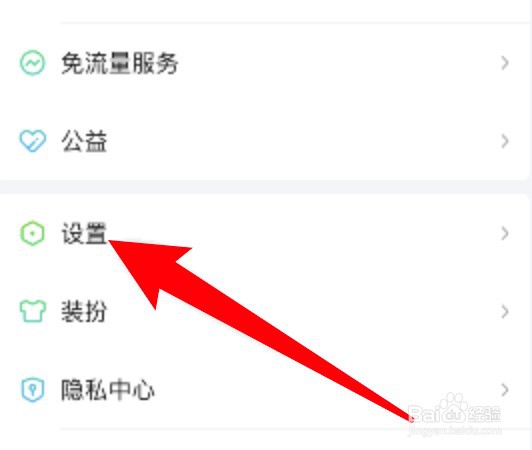Click the 设置 hexagon gear icon
The height and width of the screenshot is (450, 532).
click(32, 233)
